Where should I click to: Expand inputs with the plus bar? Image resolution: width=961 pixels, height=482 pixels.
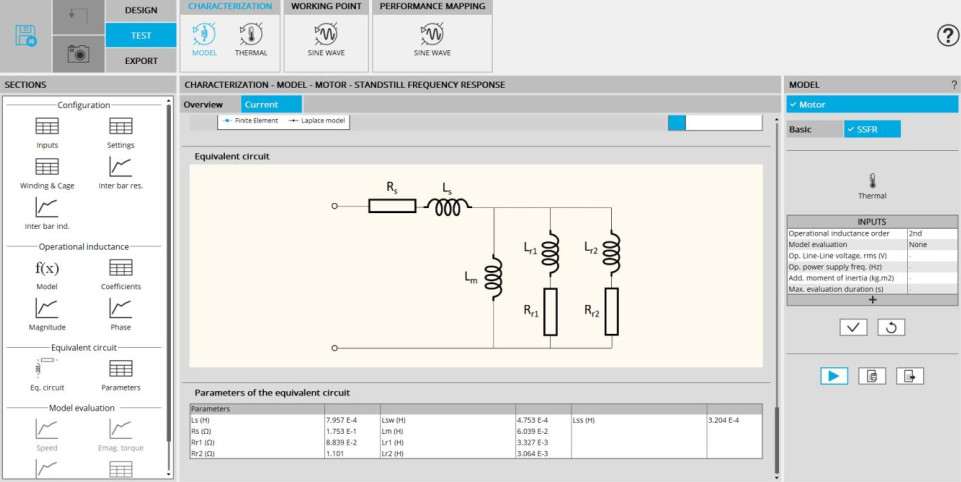coord(872,299)
